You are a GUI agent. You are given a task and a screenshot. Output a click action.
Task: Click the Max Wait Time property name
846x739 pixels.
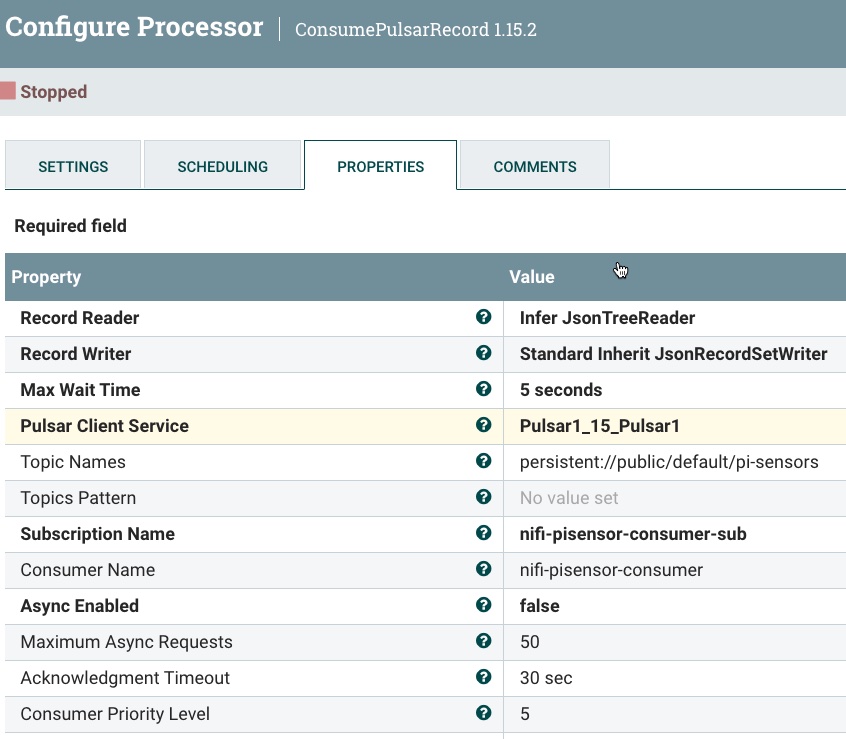click(80, 390)
